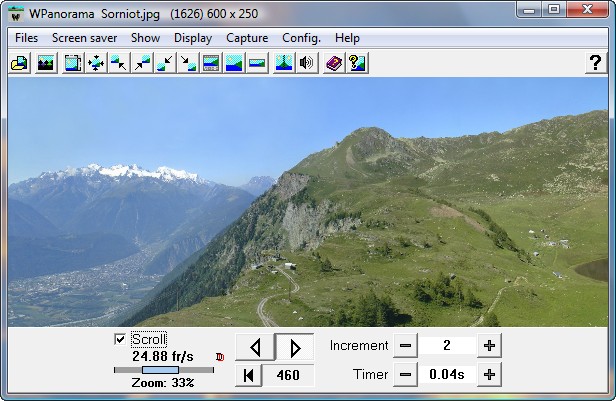Open the Help menu
Viewport: 616px width, 401px height.
pos(347,38)
